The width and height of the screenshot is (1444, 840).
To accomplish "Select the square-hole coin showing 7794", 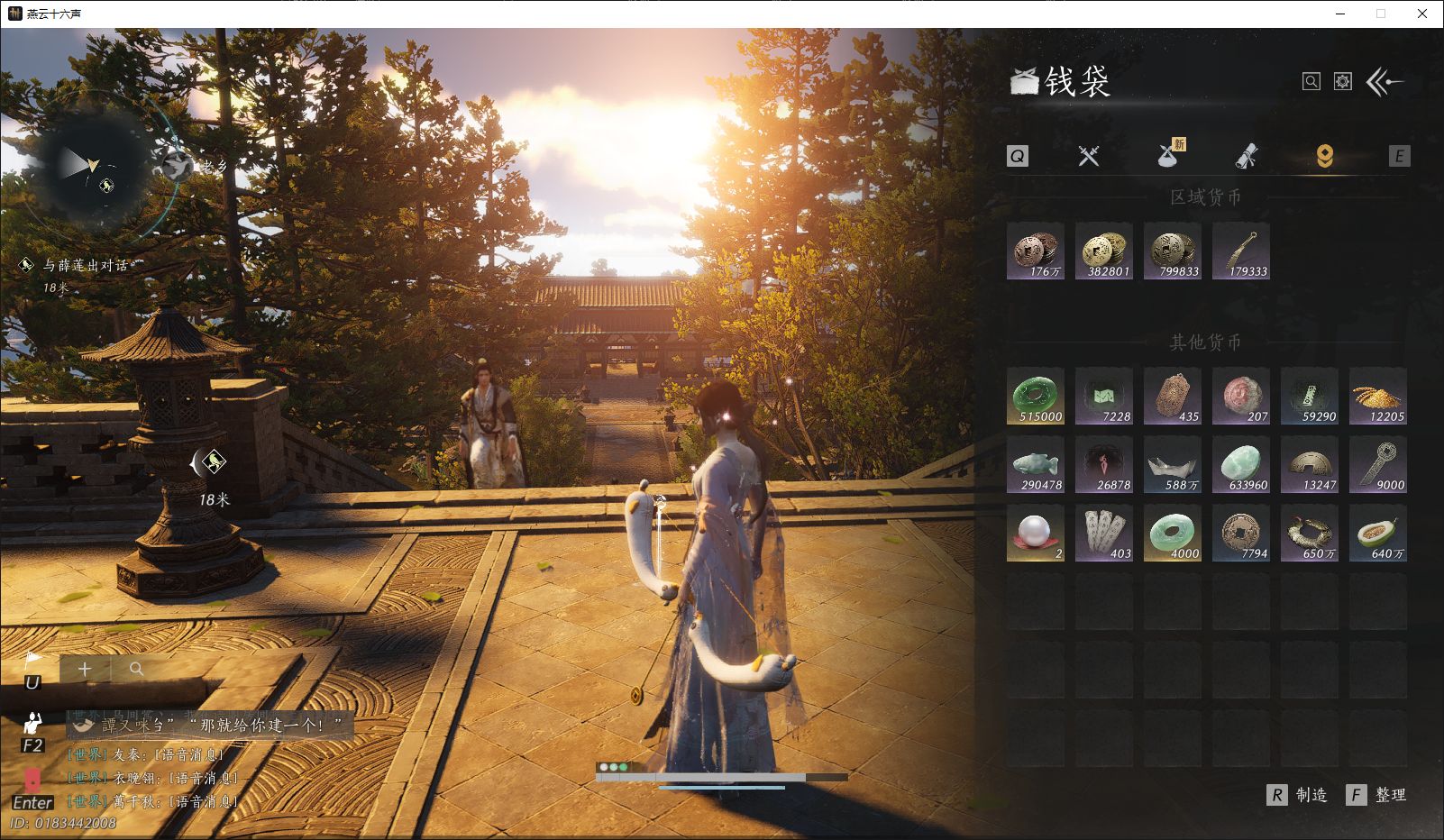I will click(1241, 533).
